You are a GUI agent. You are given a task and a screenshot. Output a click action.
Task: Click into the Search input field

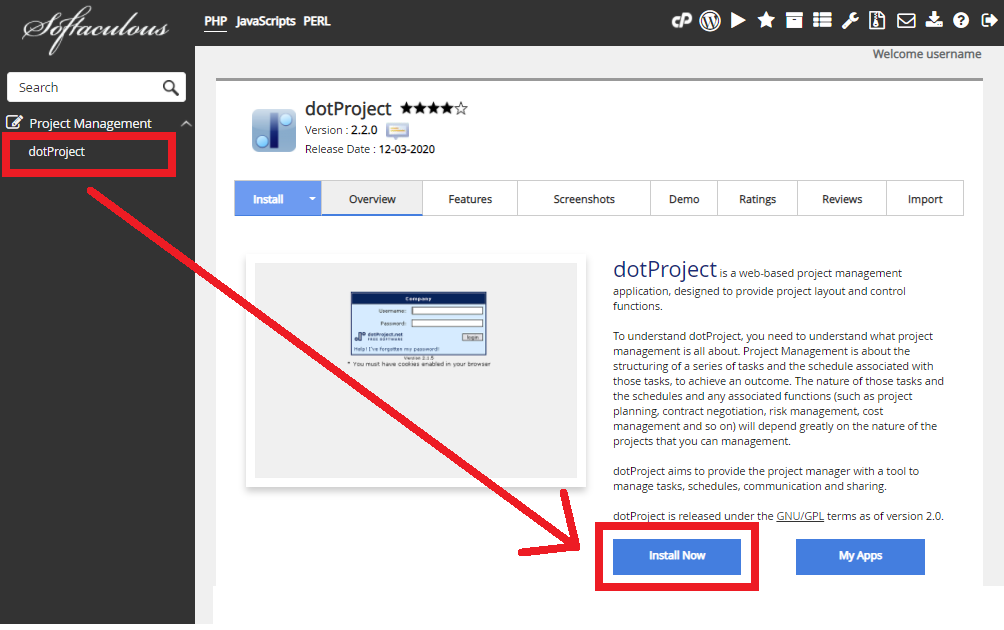(x=85, y=87)
